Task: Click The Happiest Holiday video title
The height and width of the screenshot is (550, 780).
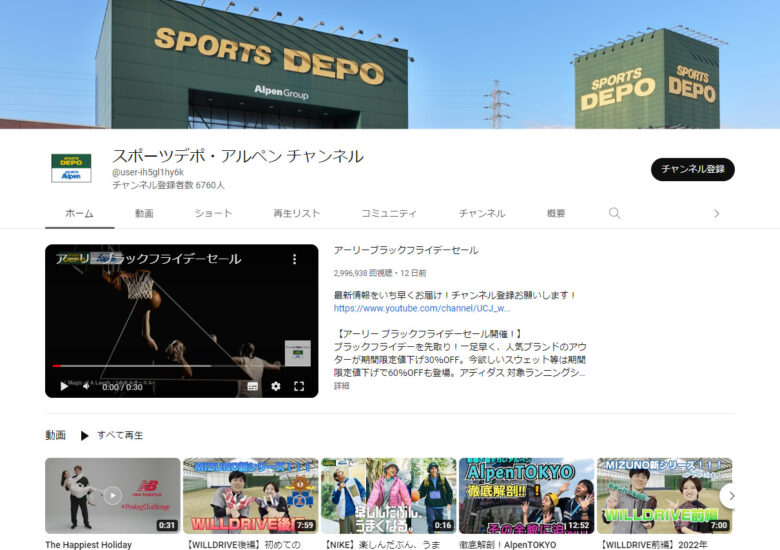Action: click(x=89, y=545)
